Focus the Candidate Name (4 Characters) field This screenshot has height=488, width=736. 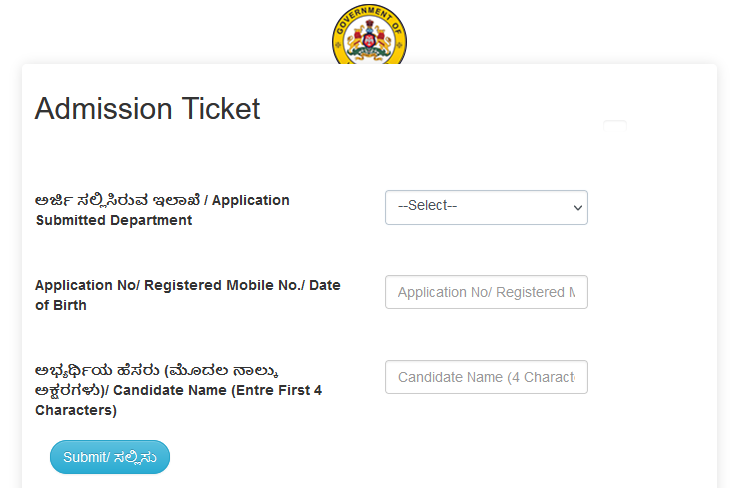[486, 377]
